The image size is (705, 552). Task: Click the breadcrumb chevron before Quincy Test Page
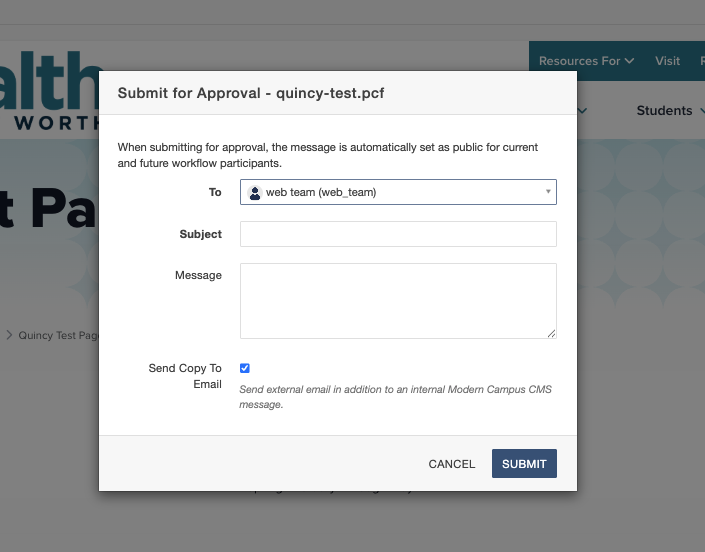tap(9, 335)
